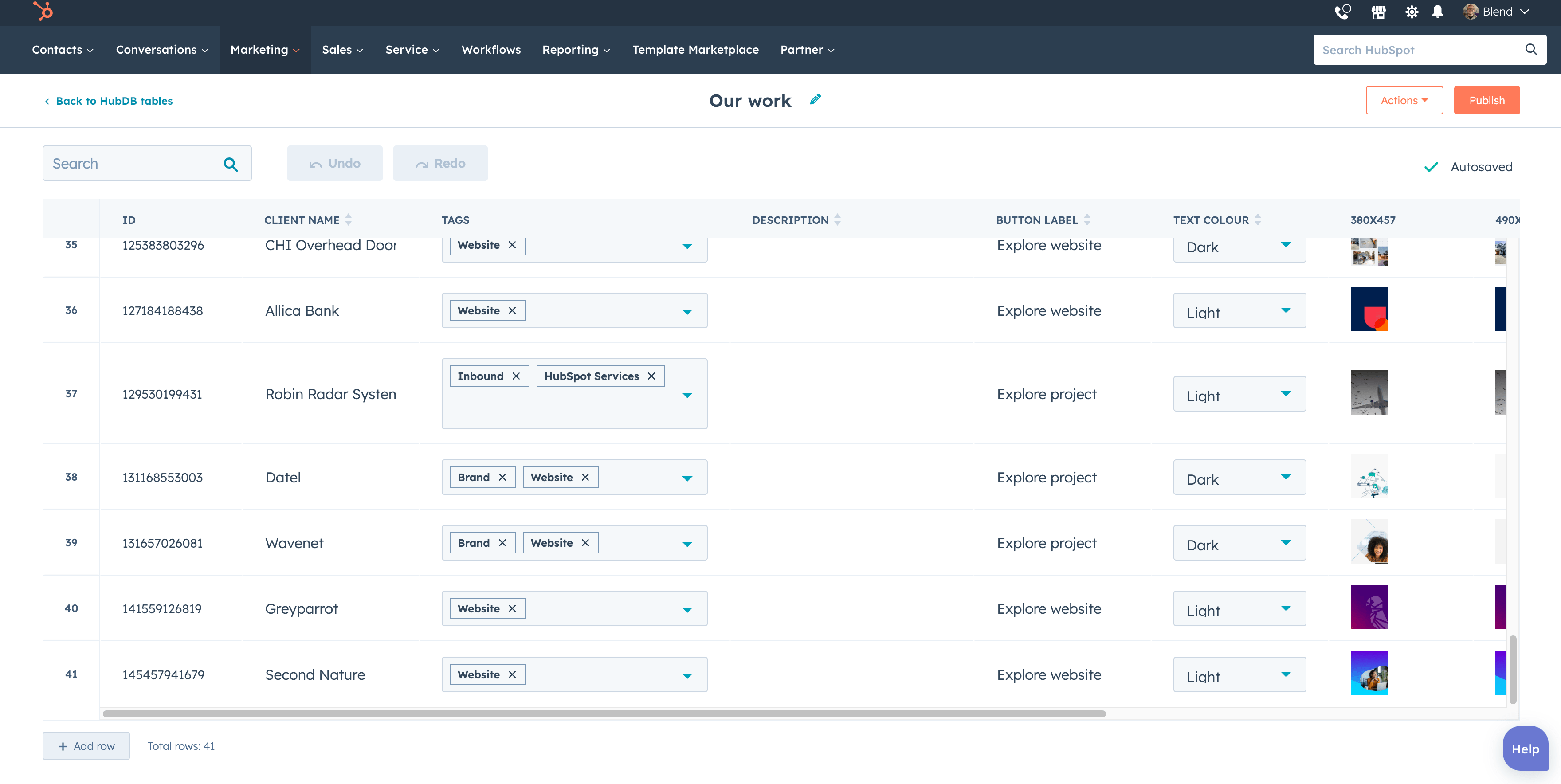Remove the Brand tag from Datel row
The image size is (1561, 784).
coord(502,478)
